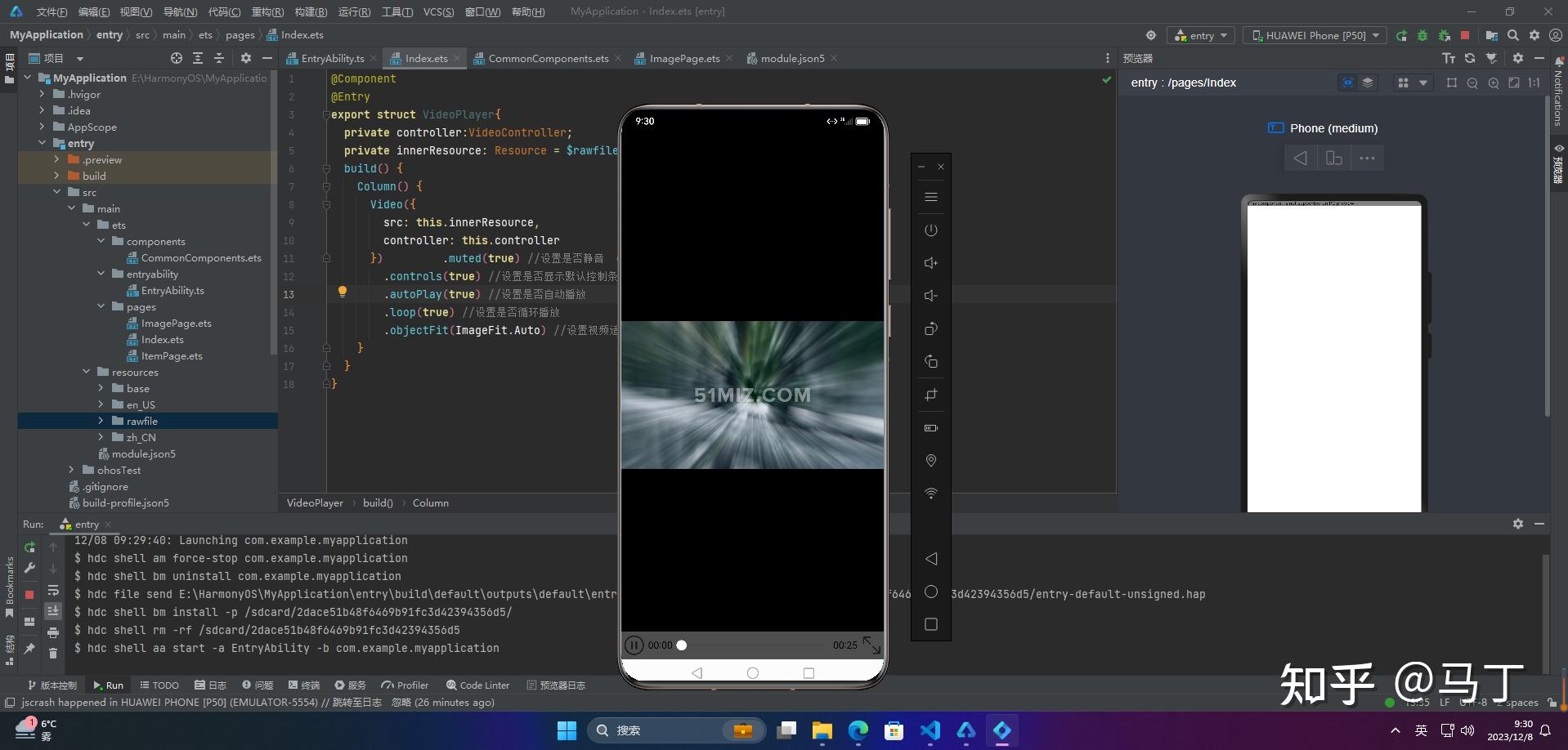Toggle scroll to end in Run console
Image resolution: width=1568 pixels, height=750 pixels.
point(53,611)
